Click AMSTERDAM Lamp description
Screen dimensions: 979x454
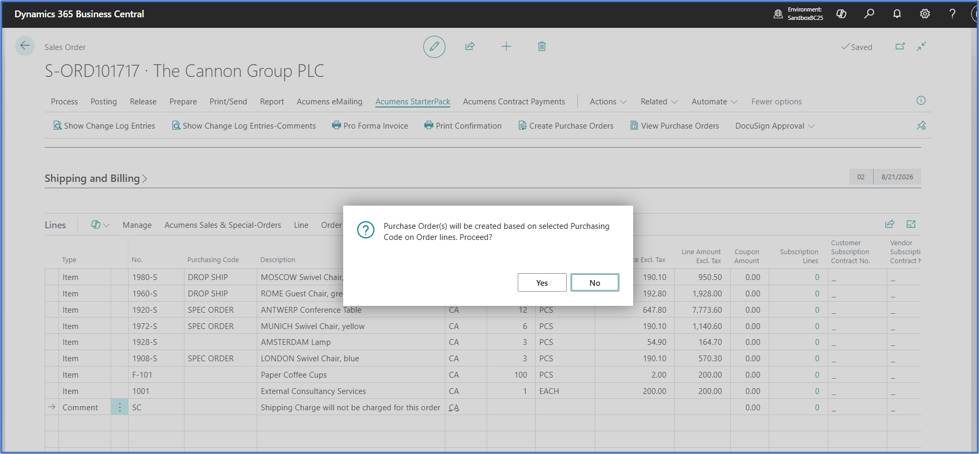[x=295, y=342]
